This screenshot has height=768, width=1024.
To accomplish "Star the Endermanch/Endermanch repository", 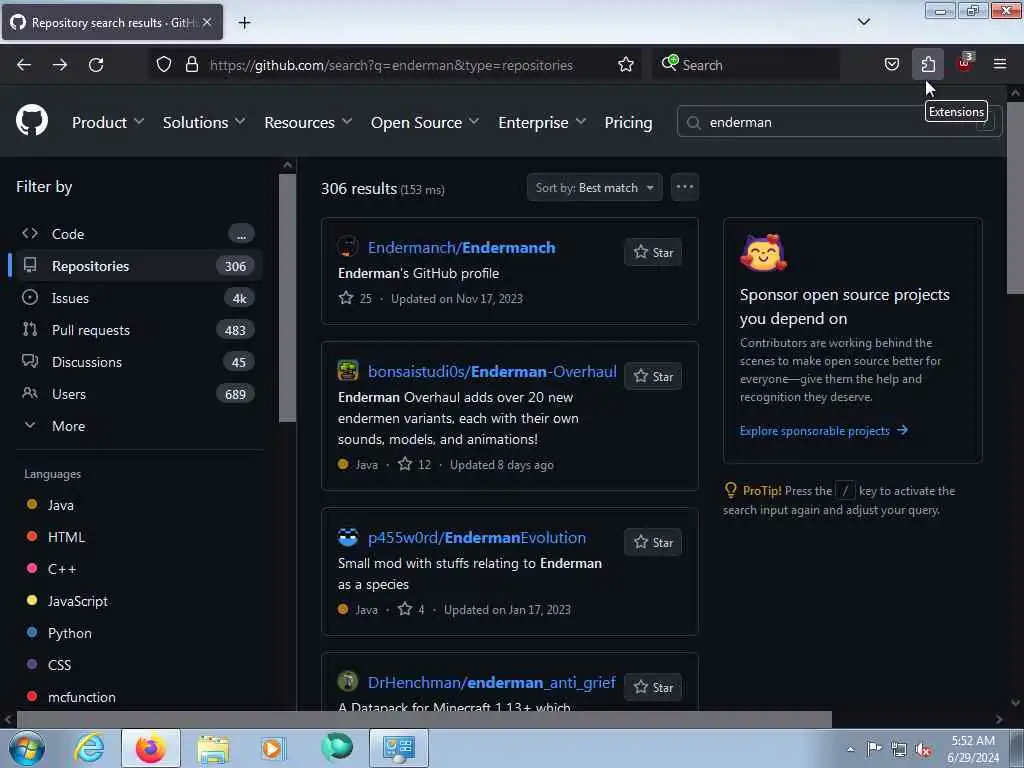I will pos(653,252).
